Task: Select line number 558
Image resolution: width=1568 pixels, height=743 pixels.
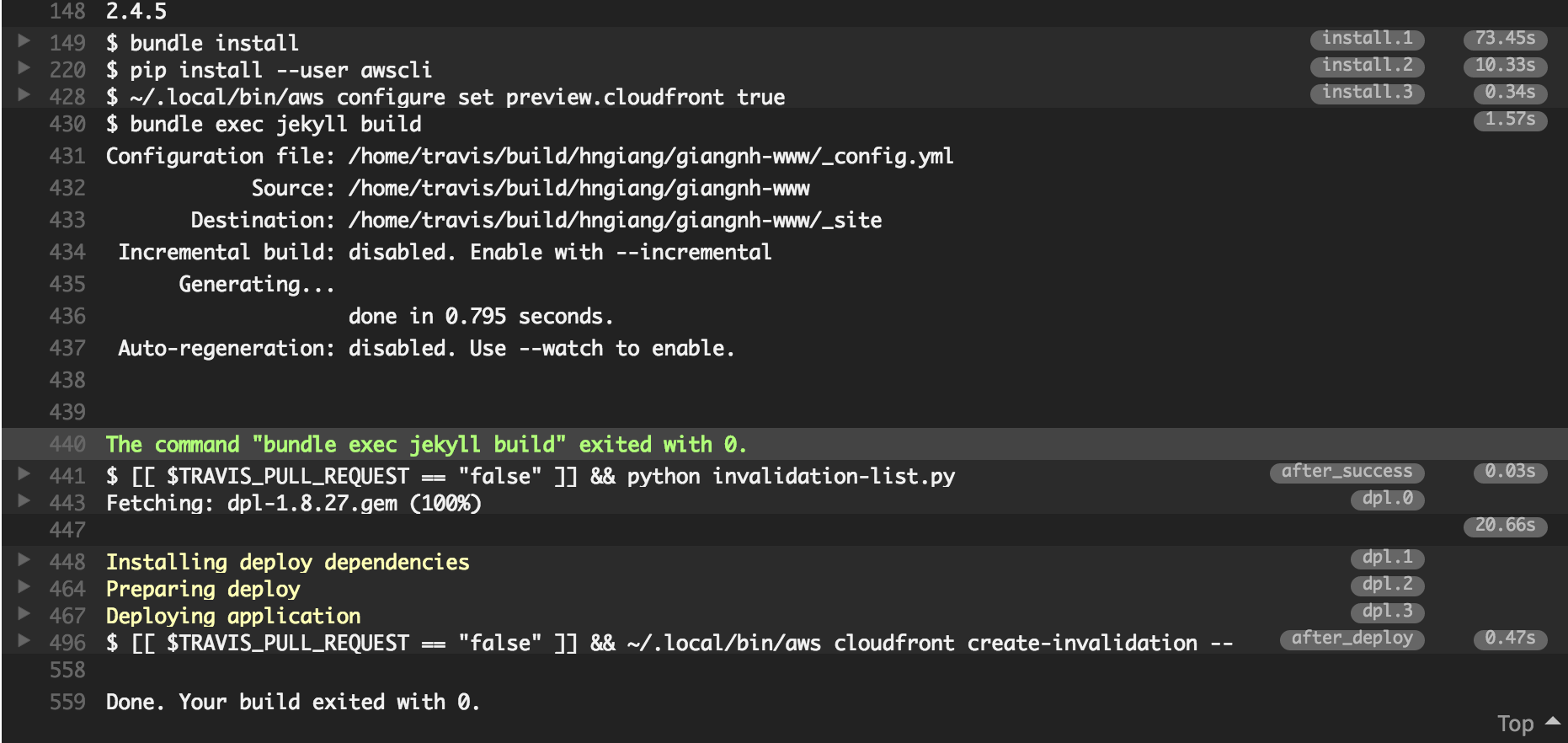Action: (67, 670)
